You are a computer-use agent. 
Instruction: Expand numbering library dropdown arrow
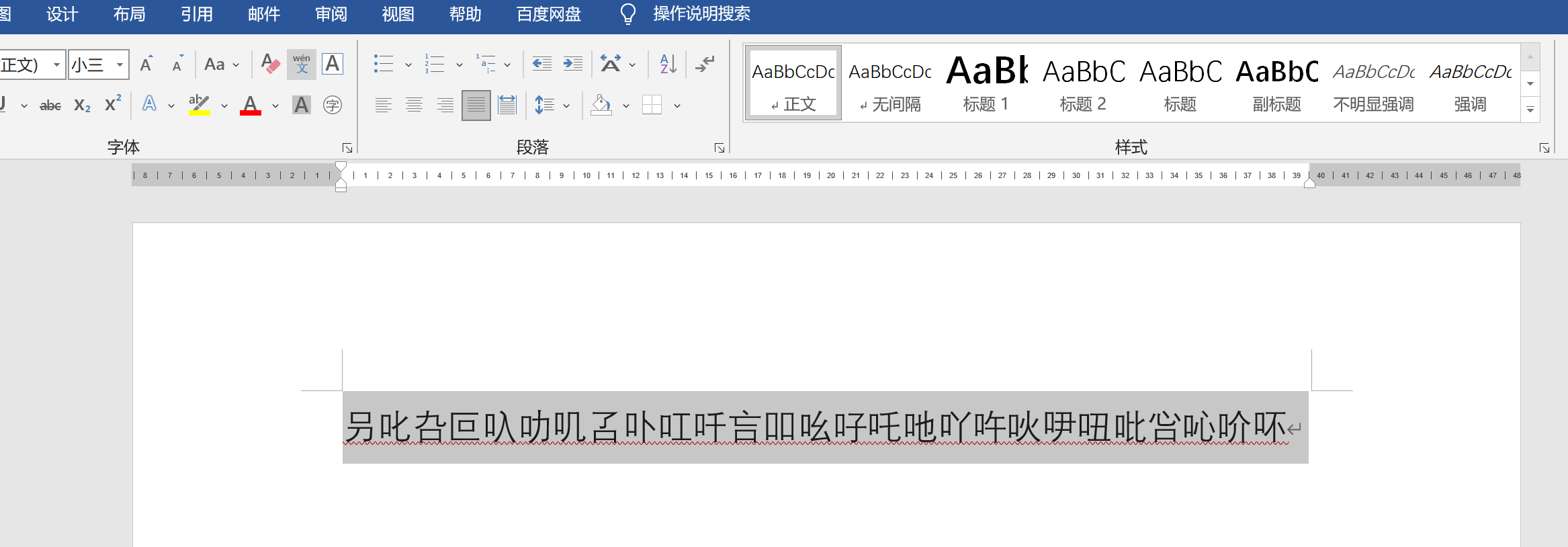[x=460, y=65]
